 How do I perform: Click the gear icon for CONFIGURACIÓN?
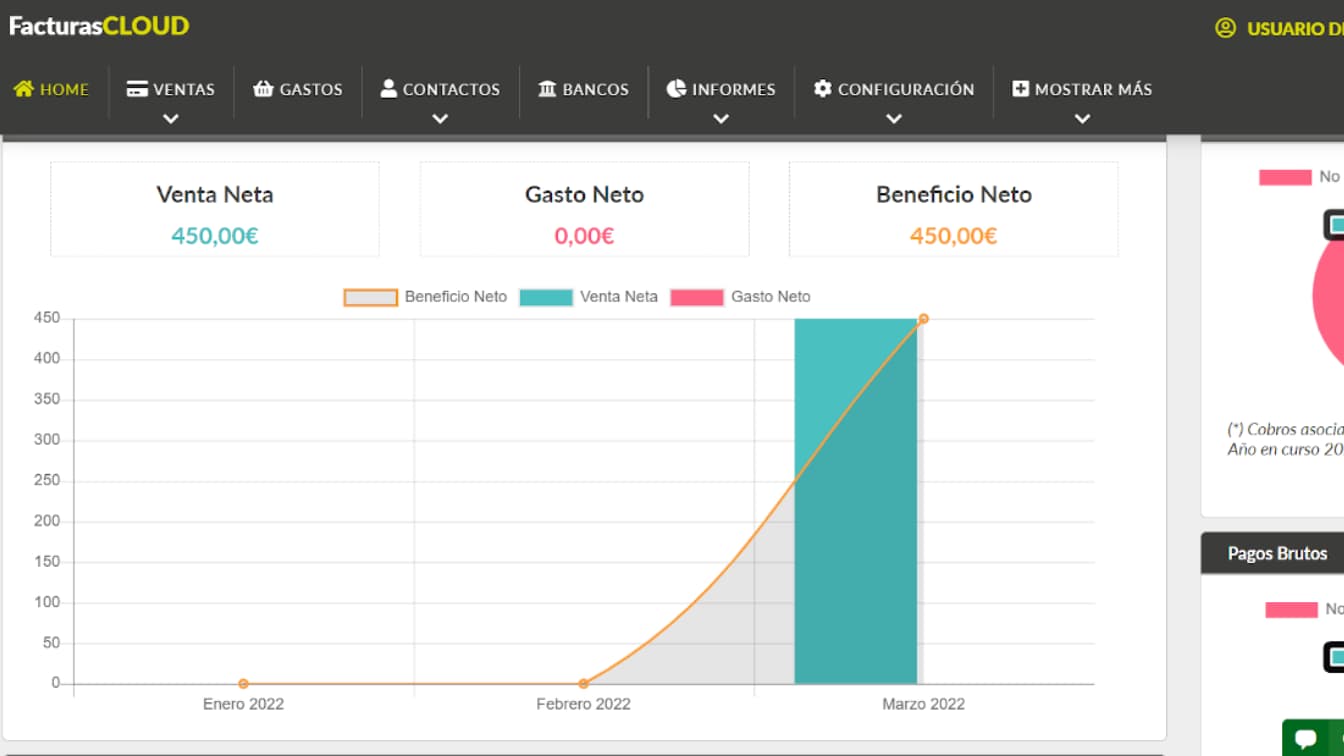tap(822, 89)
